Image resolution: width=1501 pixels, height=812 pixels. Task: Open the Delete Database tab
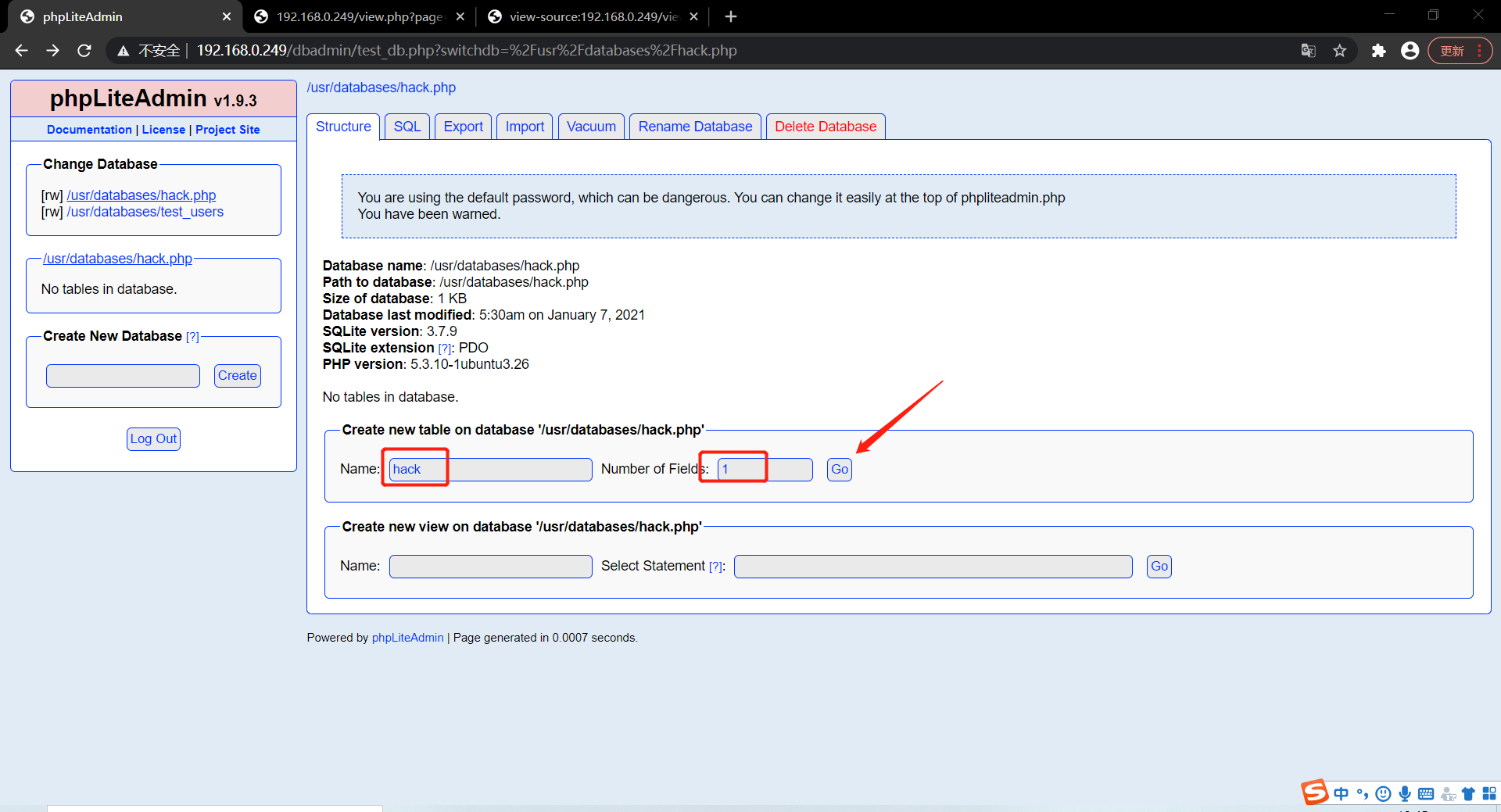[826, 127]
